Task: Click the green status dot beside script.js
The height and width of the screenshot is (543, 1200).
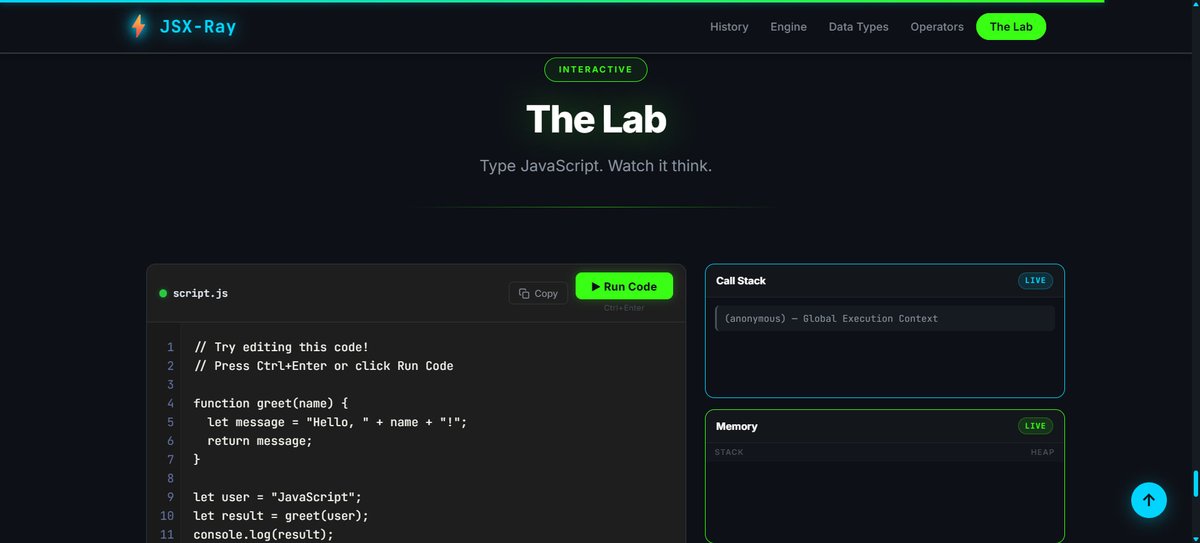Action: point(163,293)
